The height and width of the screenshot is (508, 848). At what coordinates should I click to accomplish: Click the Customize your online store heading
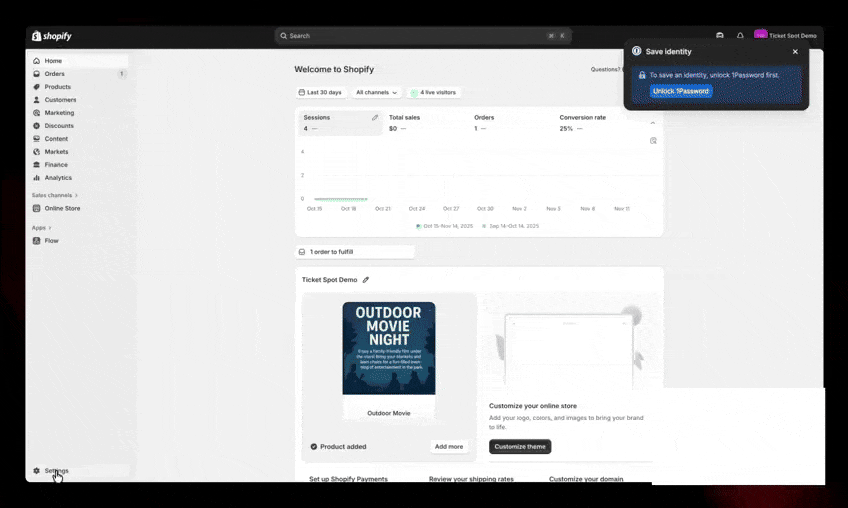[x=533, y=406]
